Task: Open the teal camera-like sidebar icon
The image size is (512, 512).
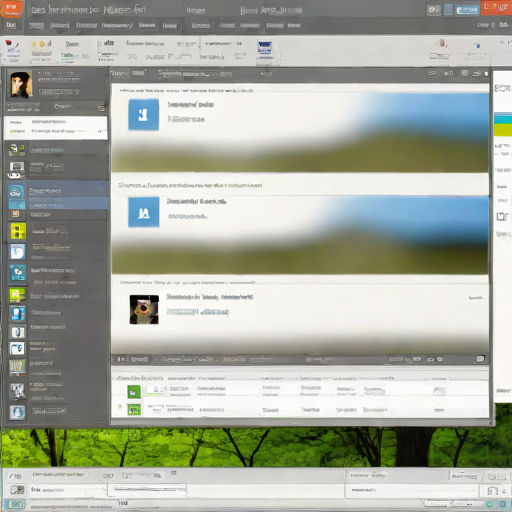Action: point(18,273)
